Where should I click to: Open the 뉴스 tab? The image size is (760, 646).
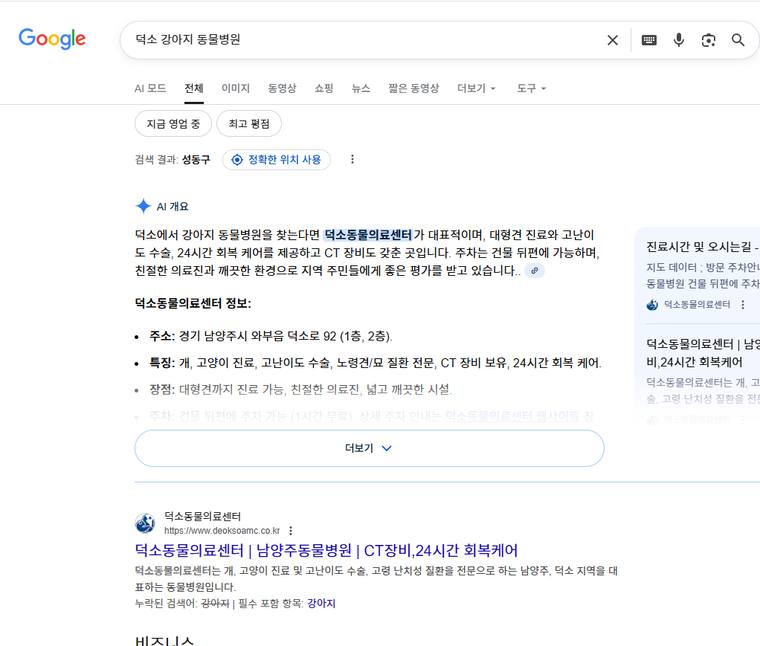[361, 88]
